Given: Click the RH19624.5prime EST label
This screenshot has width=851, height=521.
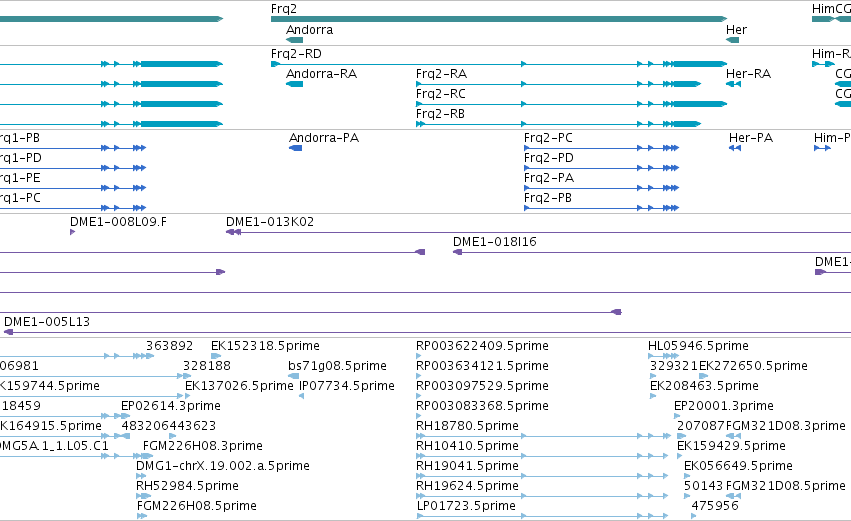Looking at the screenshot, I should 467,486.
